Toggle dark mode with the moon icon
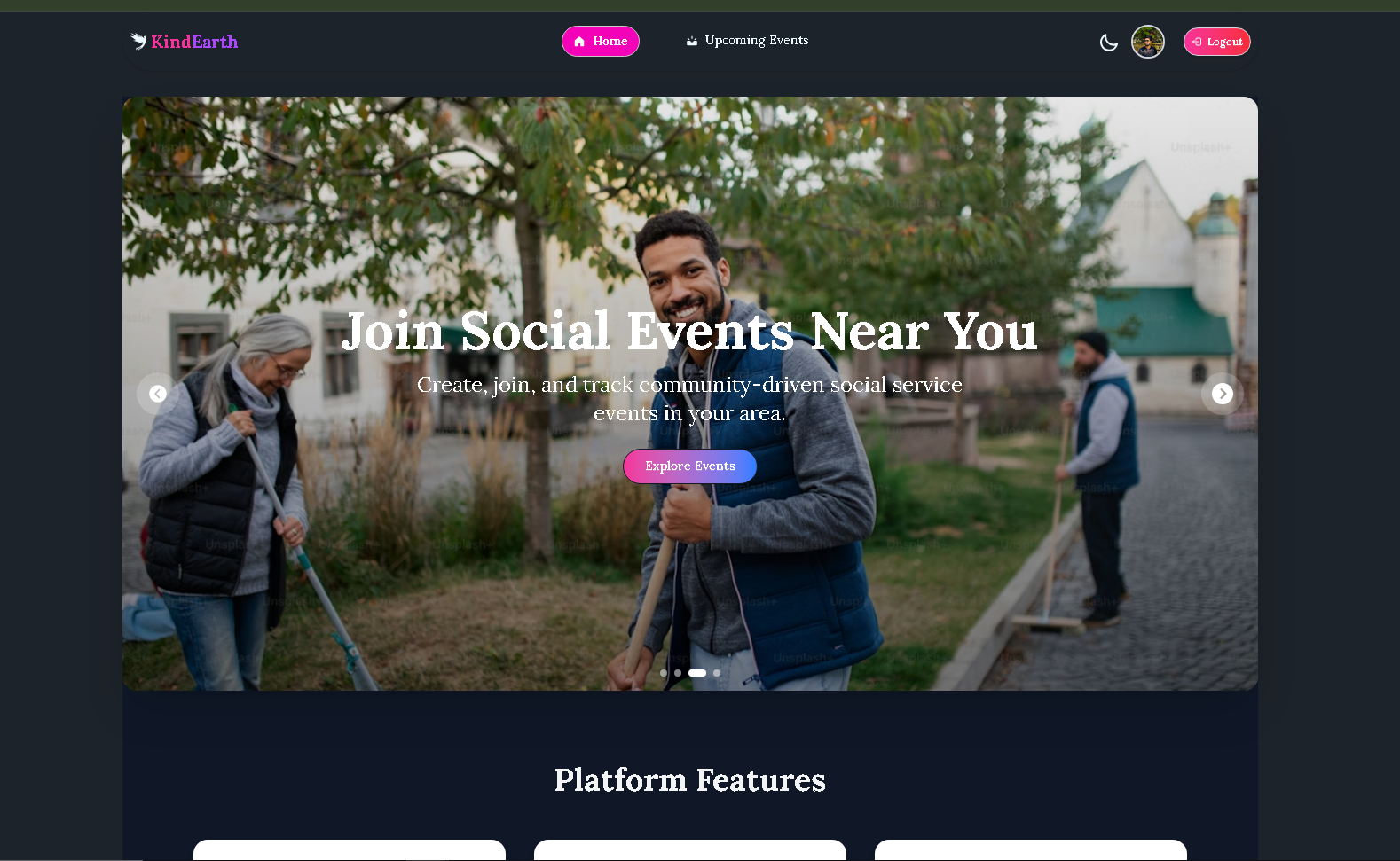 [1108, 42]
